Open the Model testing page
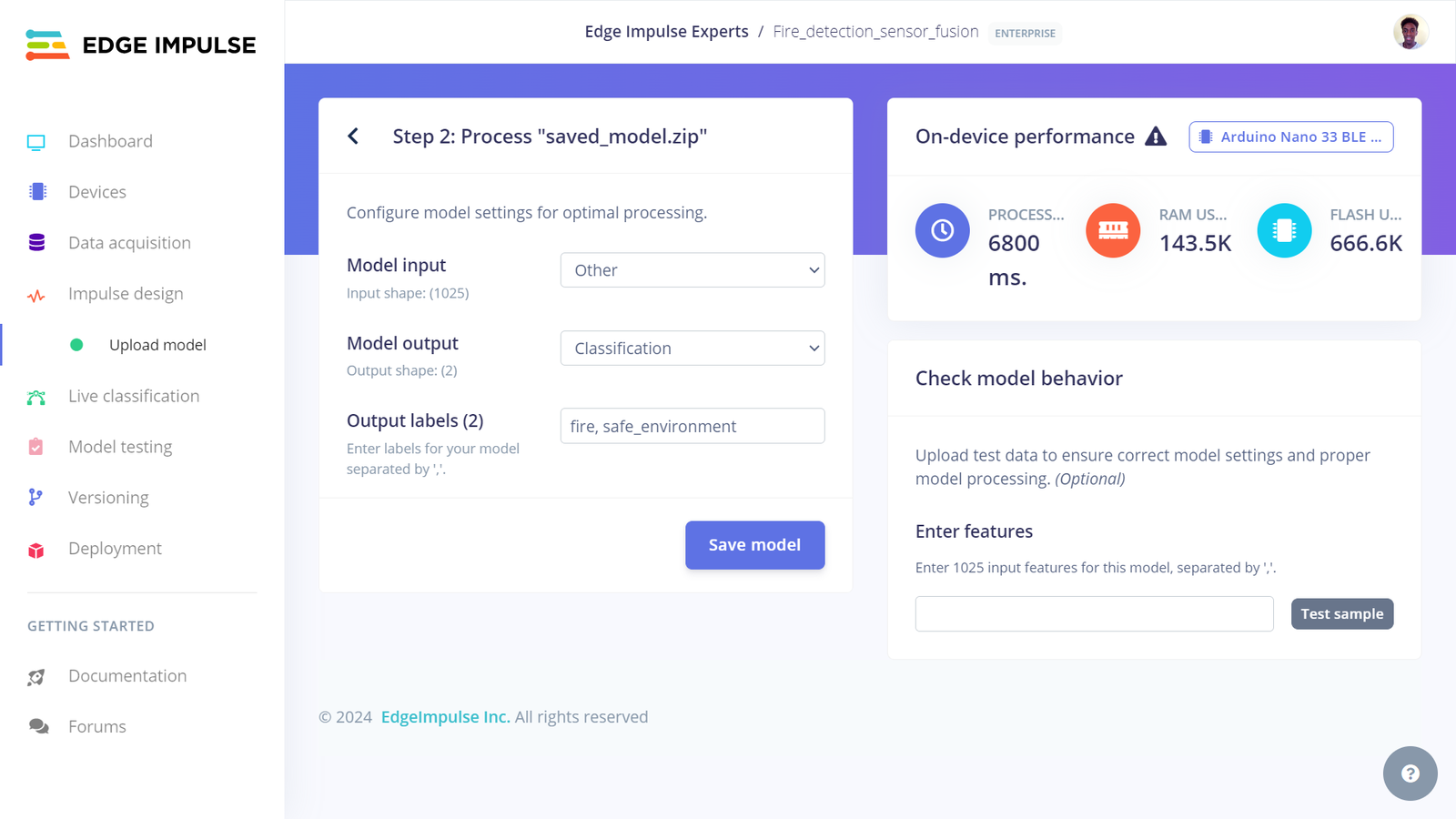Screen dimensions: 1456x819 [x=120, y=447]
